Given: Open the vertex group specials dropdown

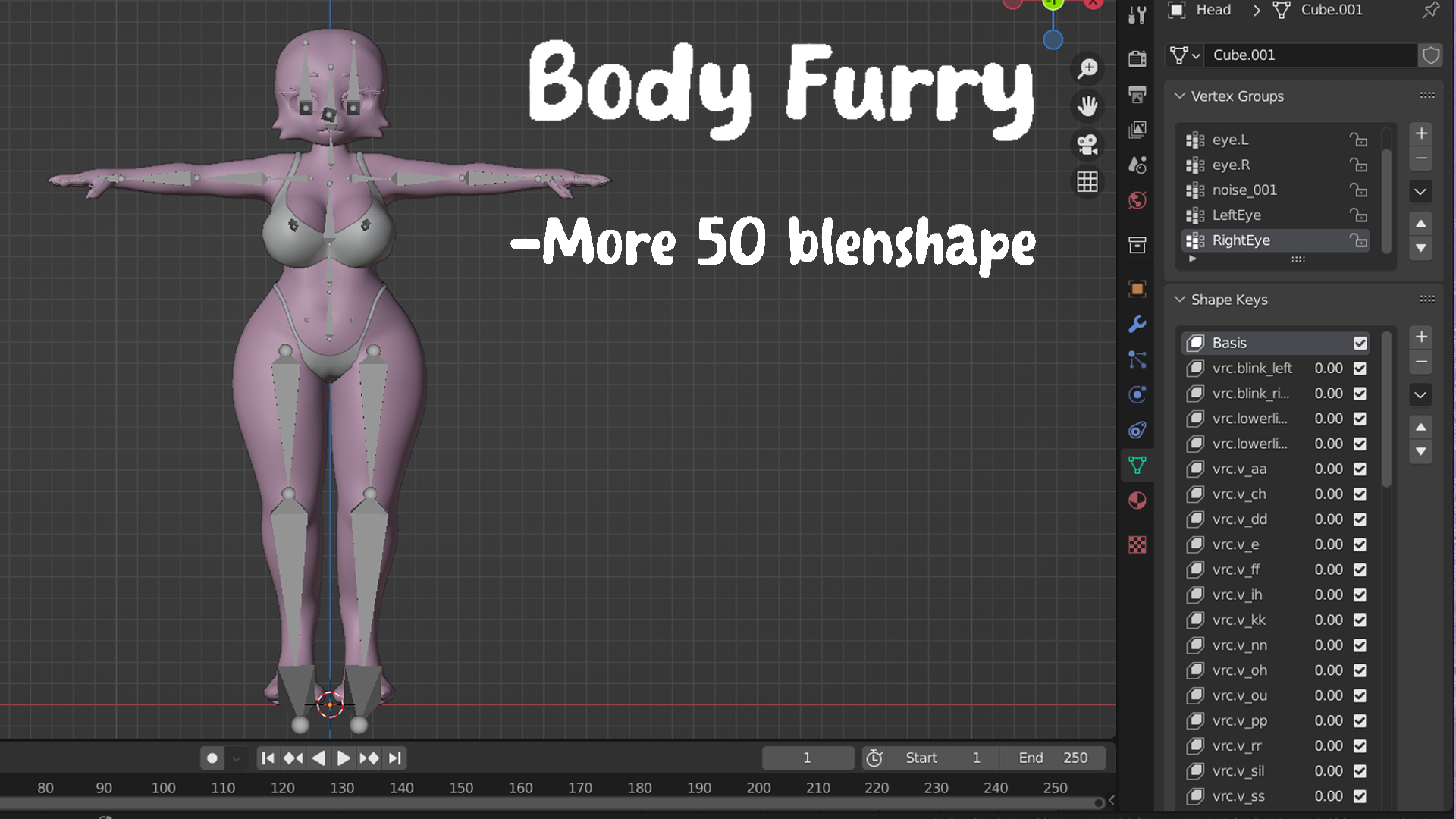Looking at the screenshot, I should coord(1420,191).
